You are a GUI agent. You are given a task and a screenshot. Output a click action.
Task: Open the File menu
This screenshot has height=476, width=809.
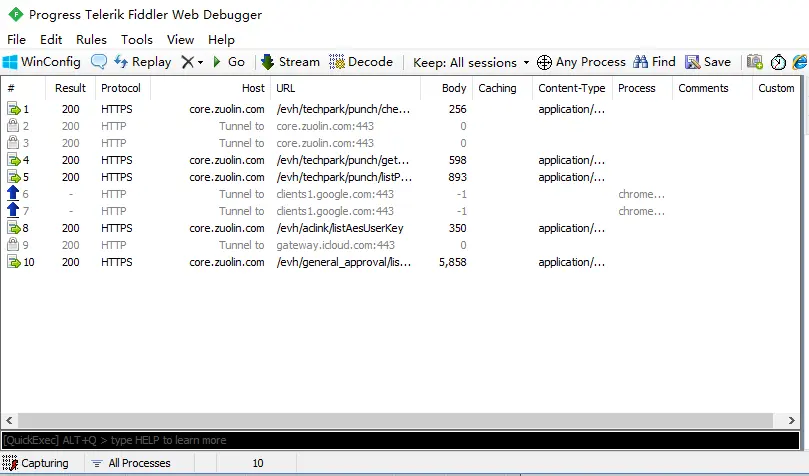pos(17,40)
